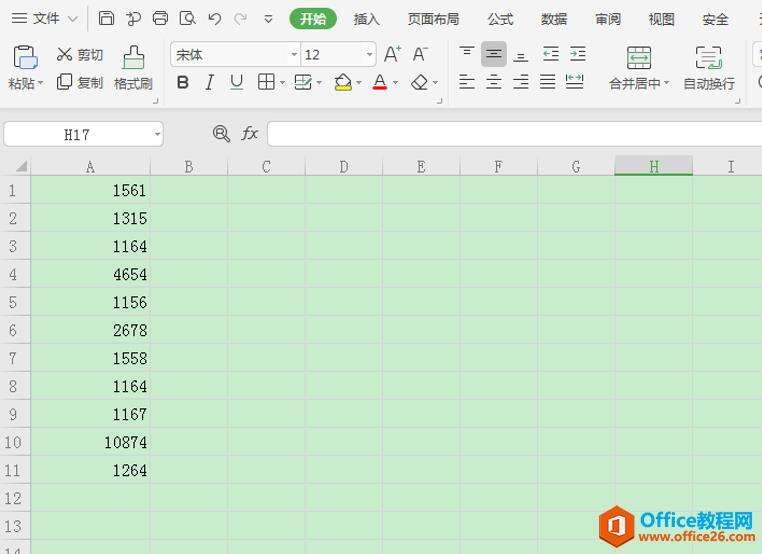Open the 文件 menu
This screenshot has height=554, width=762.
(47, 19)
